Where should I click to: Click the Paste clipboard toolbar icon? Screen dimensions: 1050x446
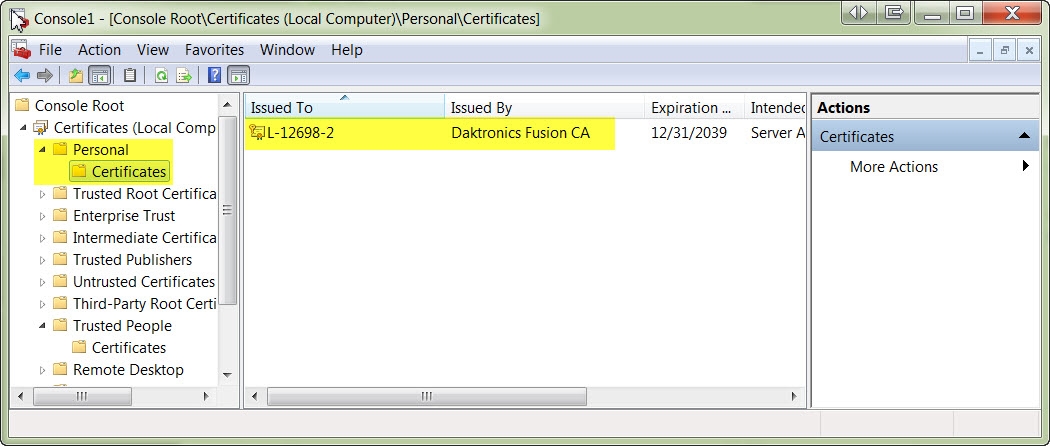[x=130, y=75]
